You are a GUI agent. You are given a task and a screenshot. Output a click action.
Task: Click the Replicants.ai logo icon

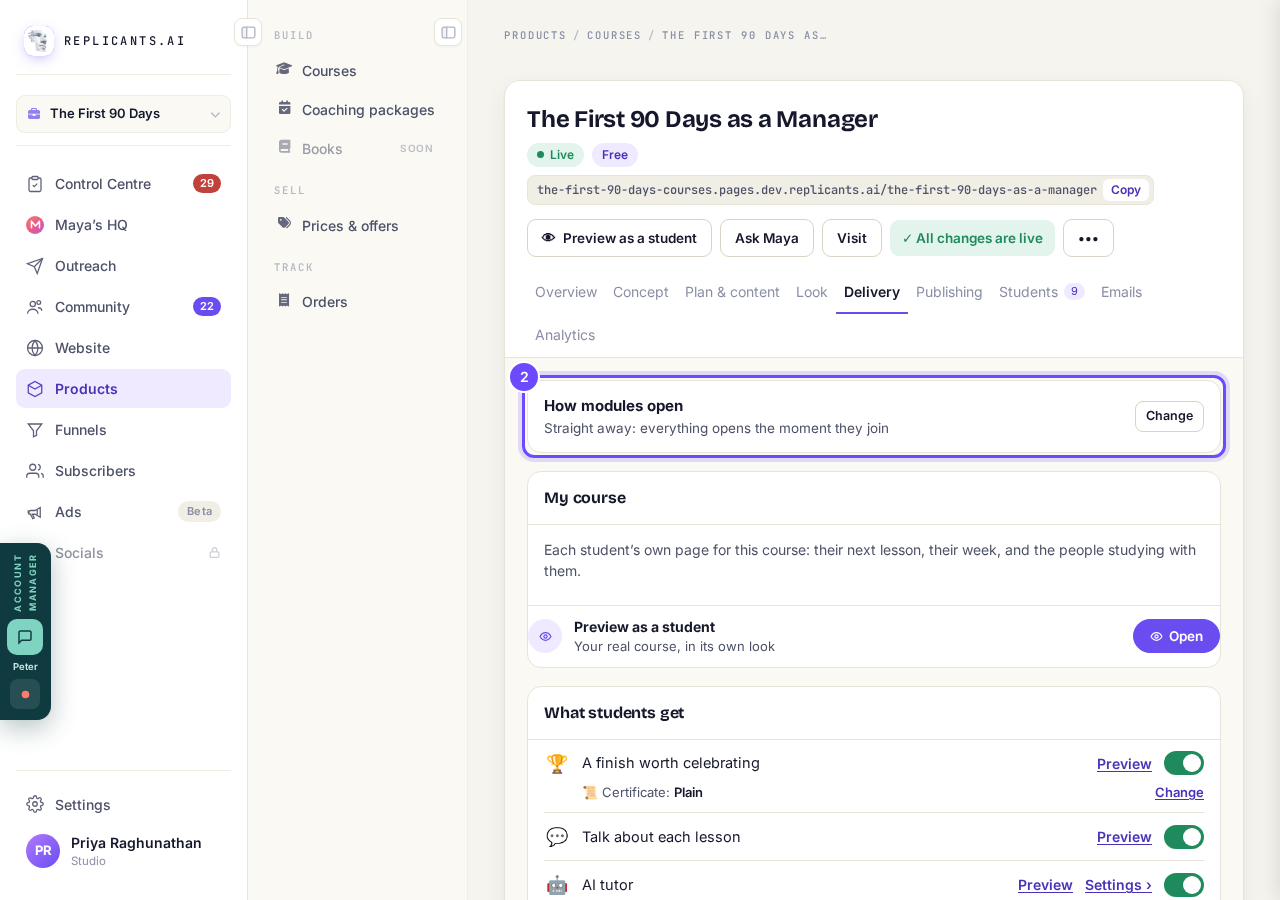click(39, 41)
